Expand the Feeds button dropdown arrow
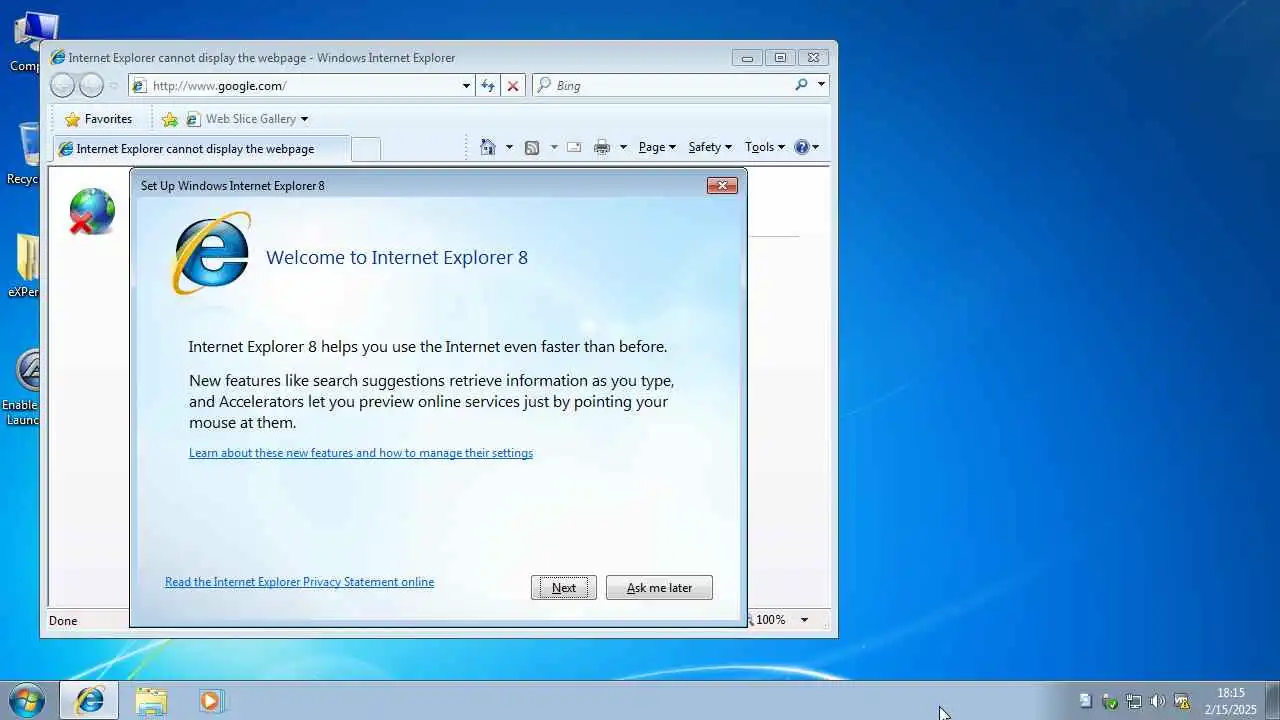This screenshot has height=720, width=1280. point(554,147)
